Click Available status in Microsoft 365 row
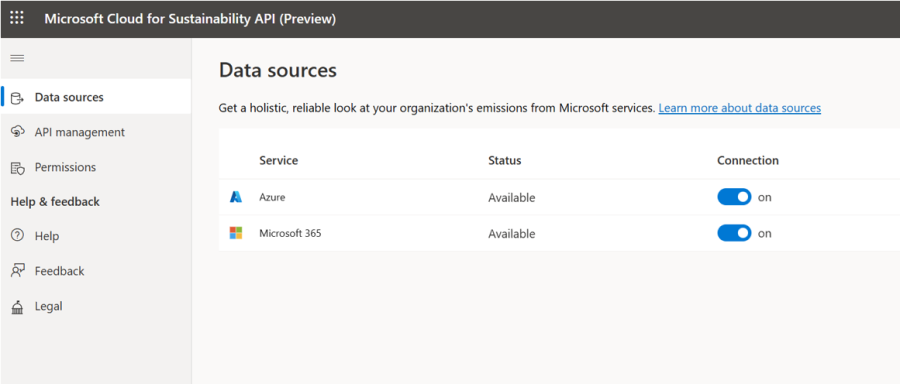Image resolution: width=900 pixels, height=384 pixels. (x=511, y=234)
